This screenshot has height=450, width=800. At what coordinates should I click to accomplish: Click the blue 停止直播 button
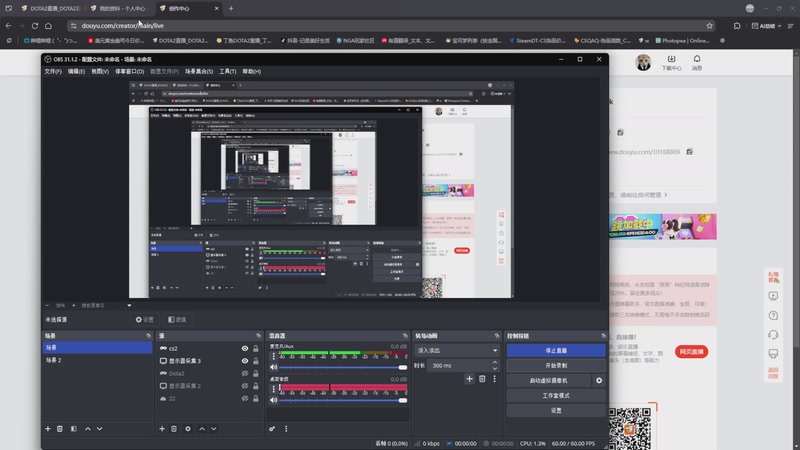point(556,351)
